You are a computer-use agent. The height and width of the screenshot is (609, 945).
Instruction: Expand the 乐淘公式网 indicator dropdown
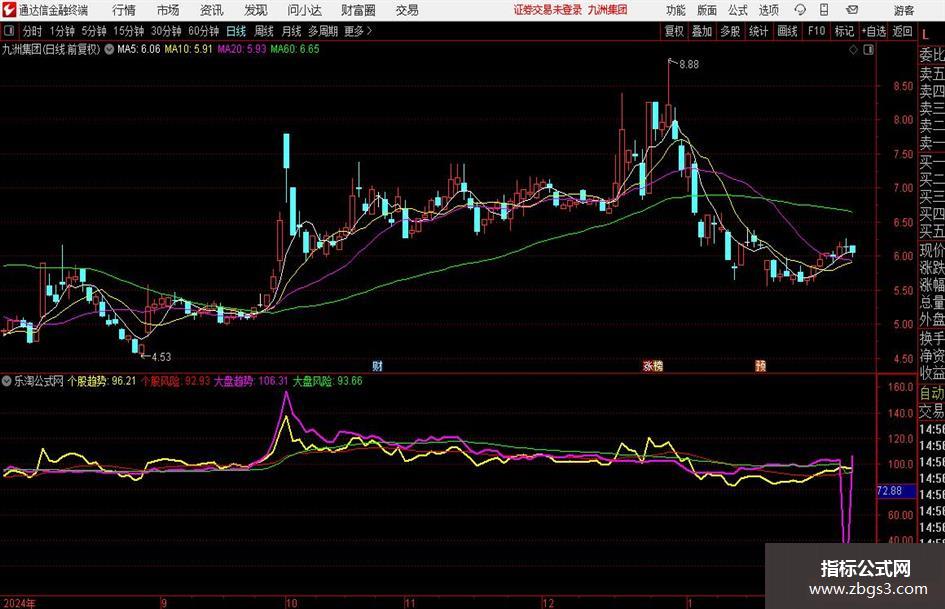7,381
